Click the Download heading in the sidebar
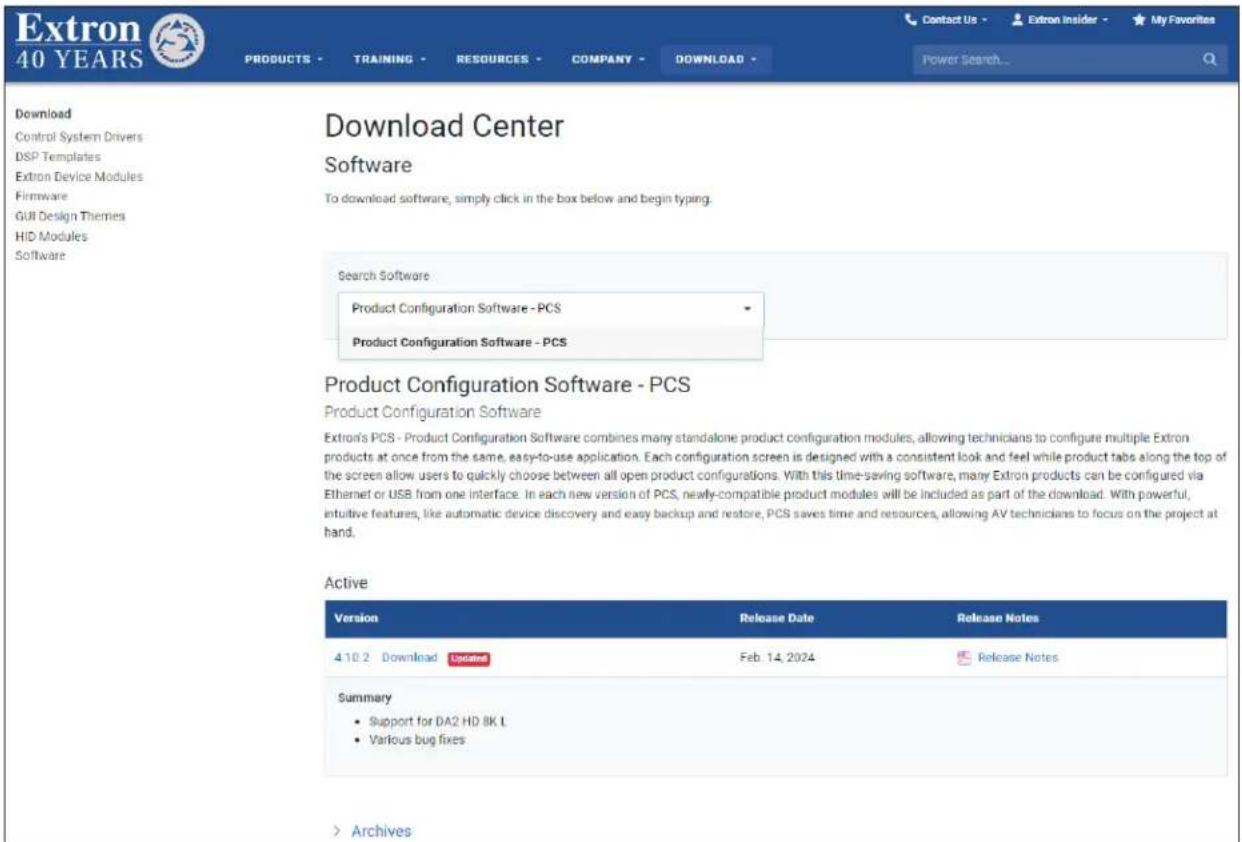The height and width of the screenshot is (842, 1242). coord(43,114)
